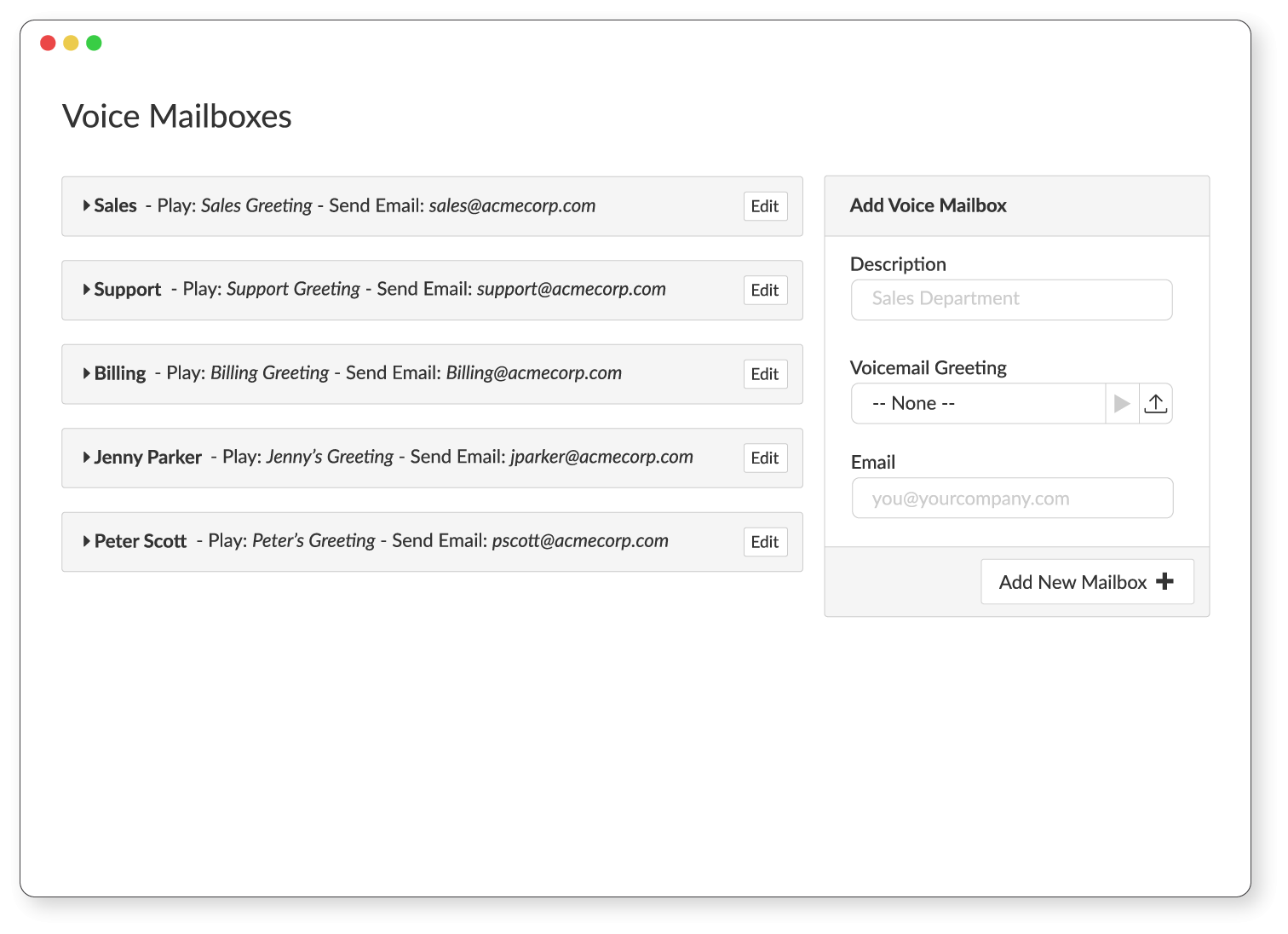Edit Peter Scott's mailbox
Image resolution: width=1288 pixels, height=934 pixels.
[x=764, y=542]
